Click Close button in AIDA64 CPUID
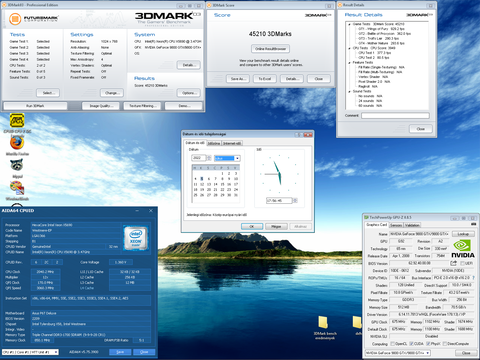 [x=144, y=352]
